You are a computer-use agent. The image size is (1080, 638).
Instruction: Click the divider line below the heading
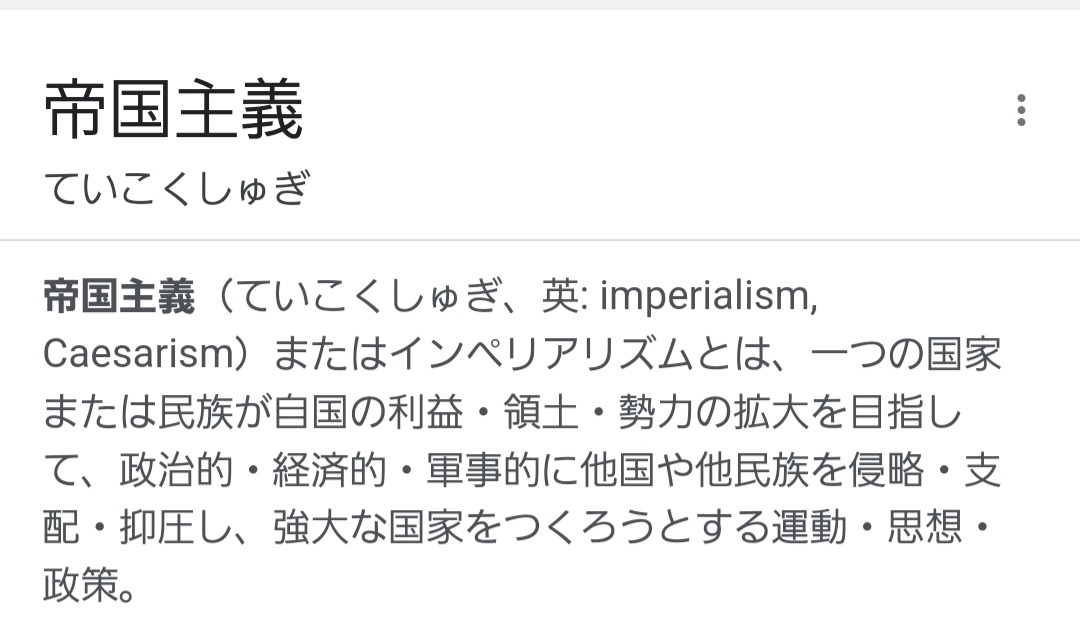click(x=540, y=240)
